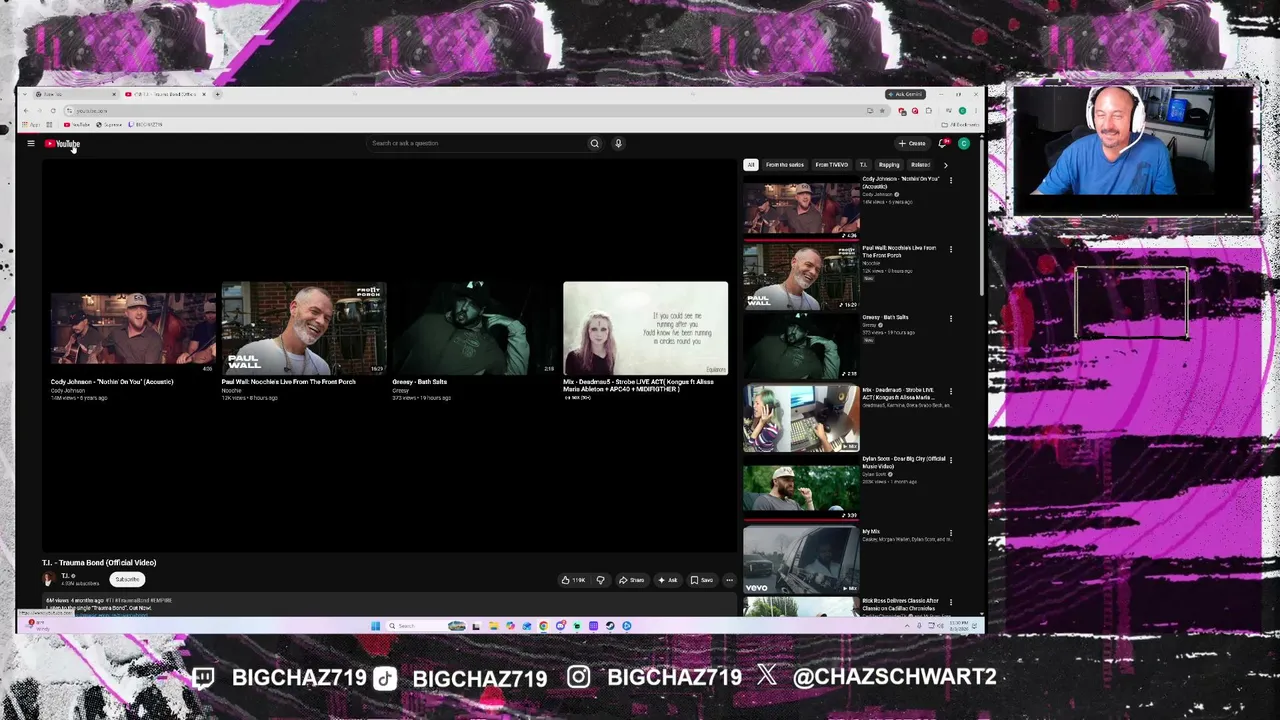The image size is (1280, 720).
Task: Open options for Greasy Bath Salts video
Action: tap(950, 318)
